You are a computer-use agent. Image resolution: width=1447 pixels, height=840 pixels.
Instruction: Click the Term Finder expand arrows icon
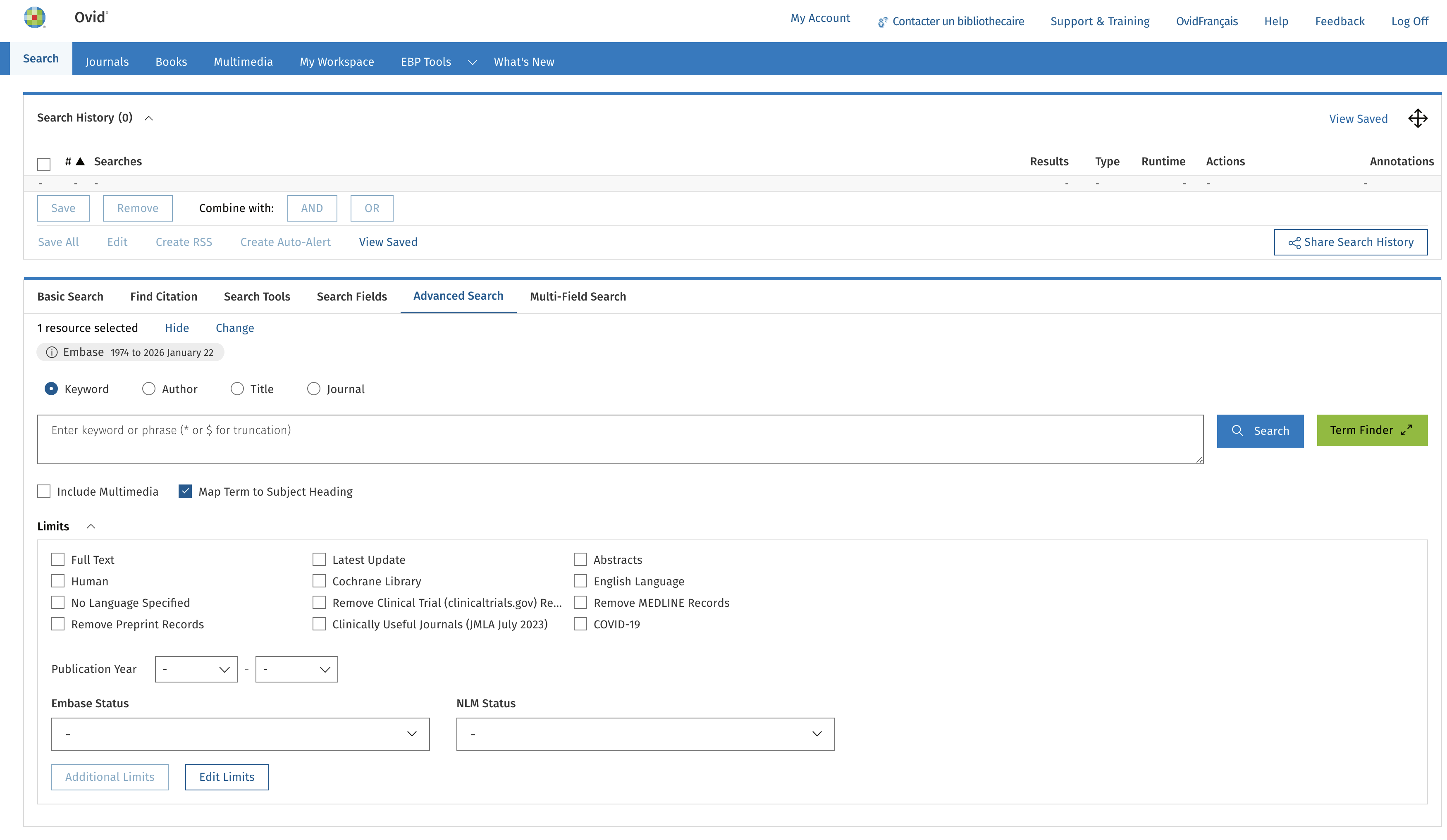click(x=1406, y=431)
